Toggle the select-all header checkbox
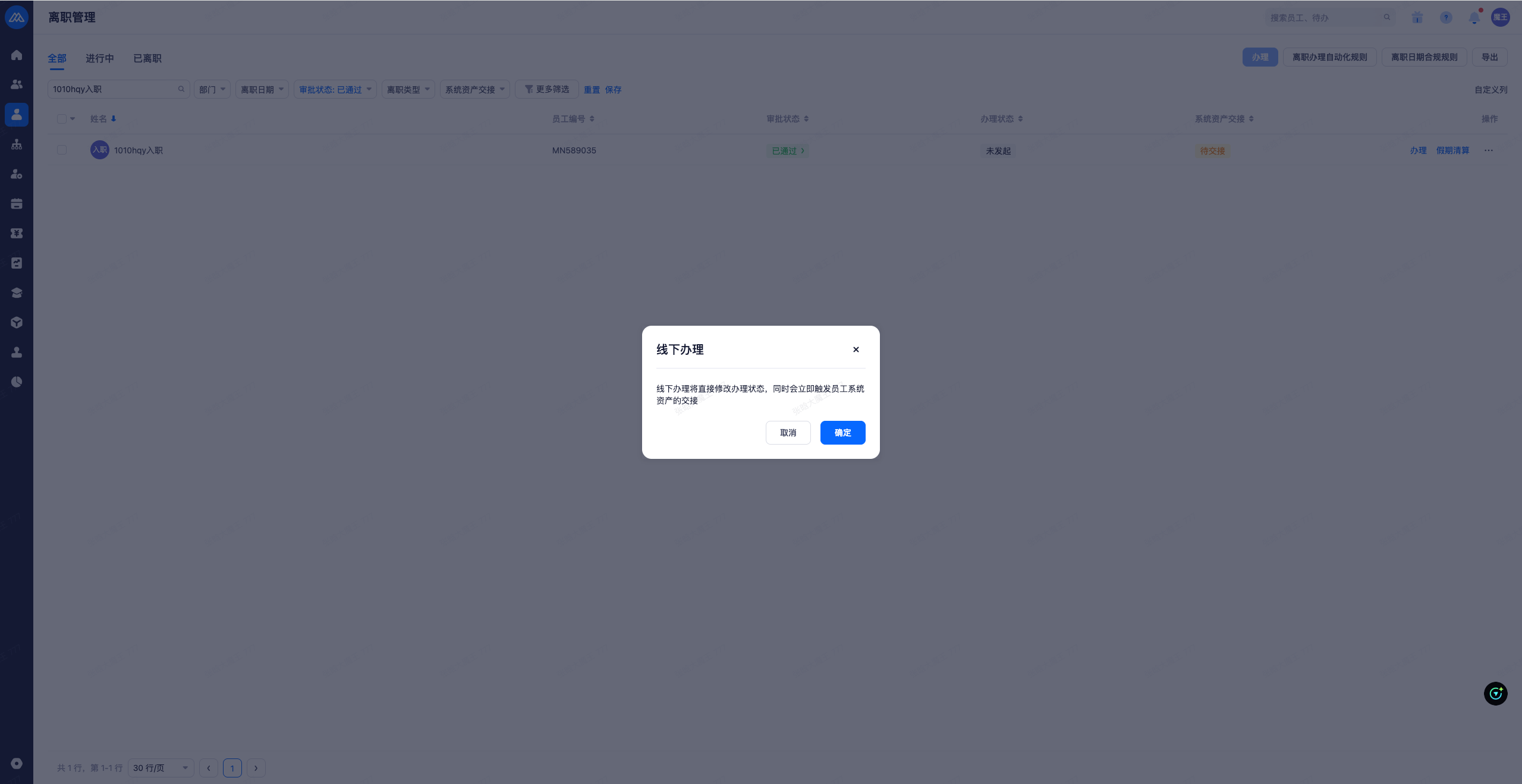This screenshot has height=784, width=1522. (62, 119)
